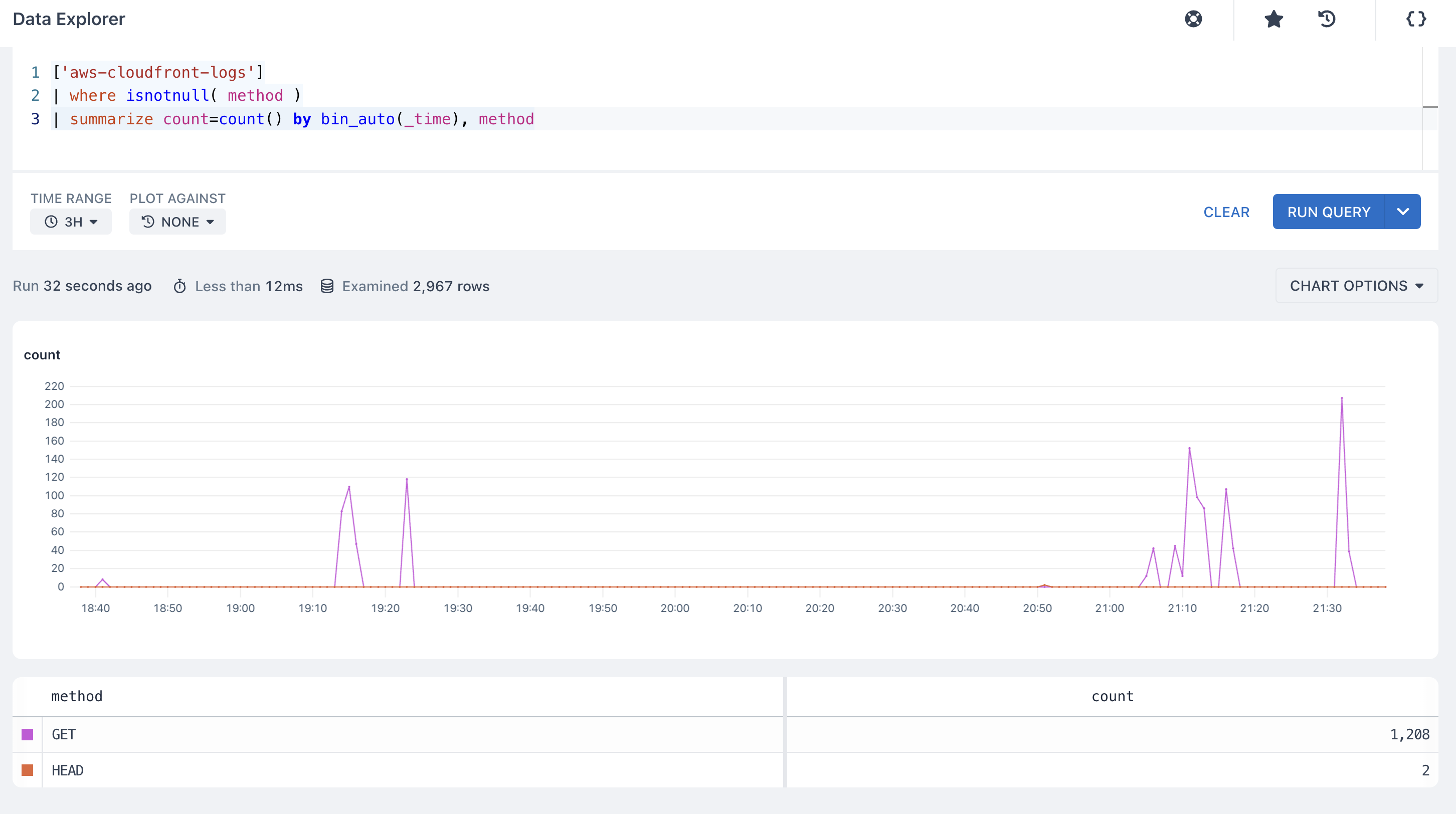Click query line 1 dataset name

158,72
